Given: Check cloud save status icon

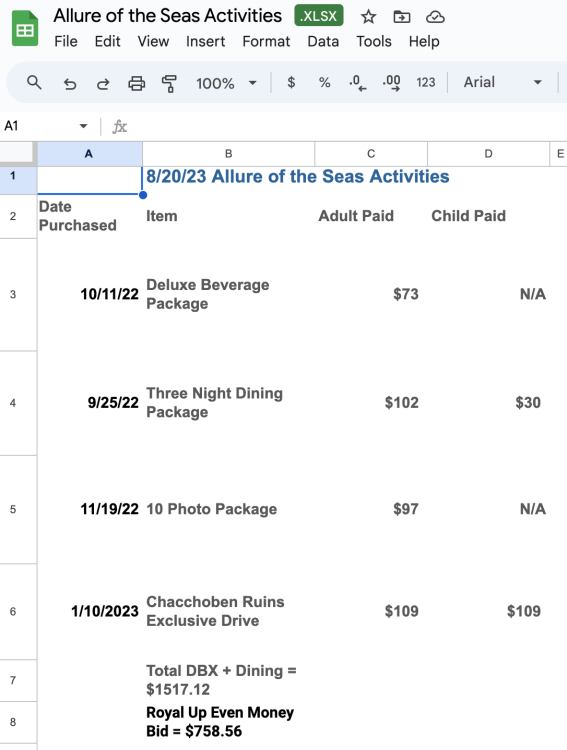Looking at the screenshot, I should [435, 17].
